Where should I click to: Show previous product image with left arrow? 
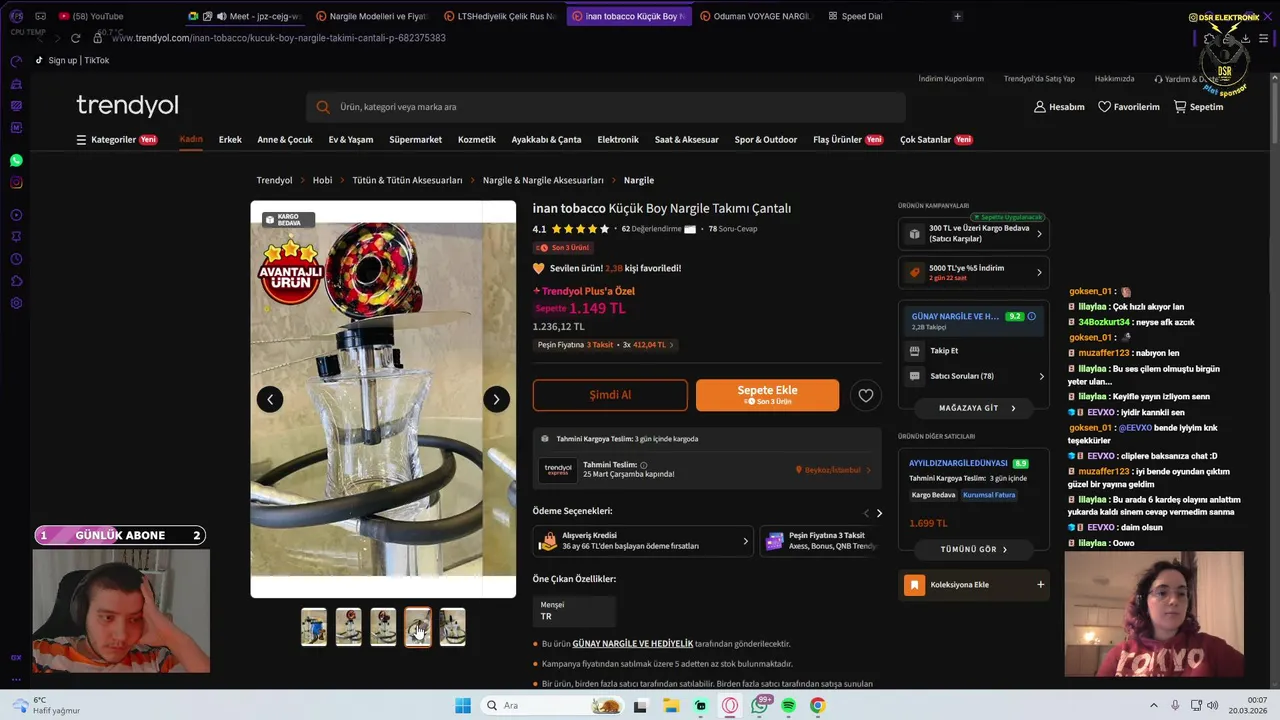[x=270, y=399]
